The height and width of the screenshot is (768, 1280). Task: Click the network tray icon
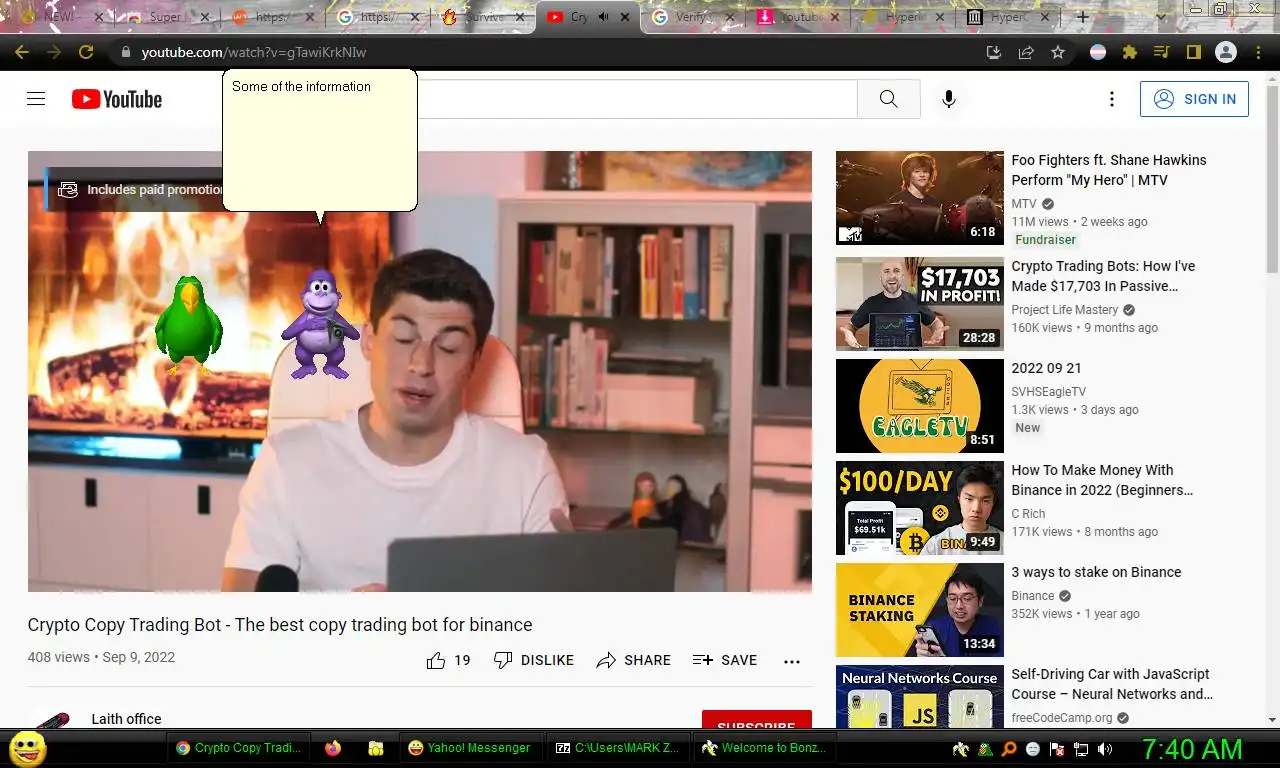click(1081, 749)
